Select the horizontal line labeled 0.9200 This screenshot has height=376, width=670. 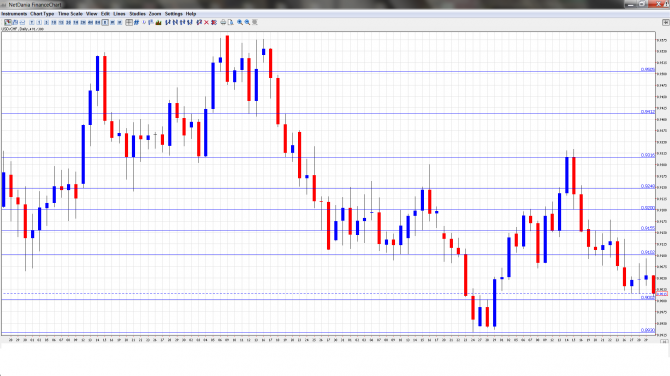click(328, 209)
